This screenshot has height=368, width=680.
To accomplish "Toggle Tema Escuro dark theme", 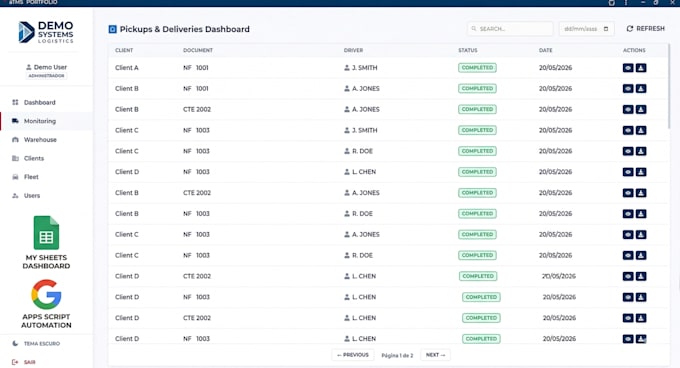I will point(36,343).
